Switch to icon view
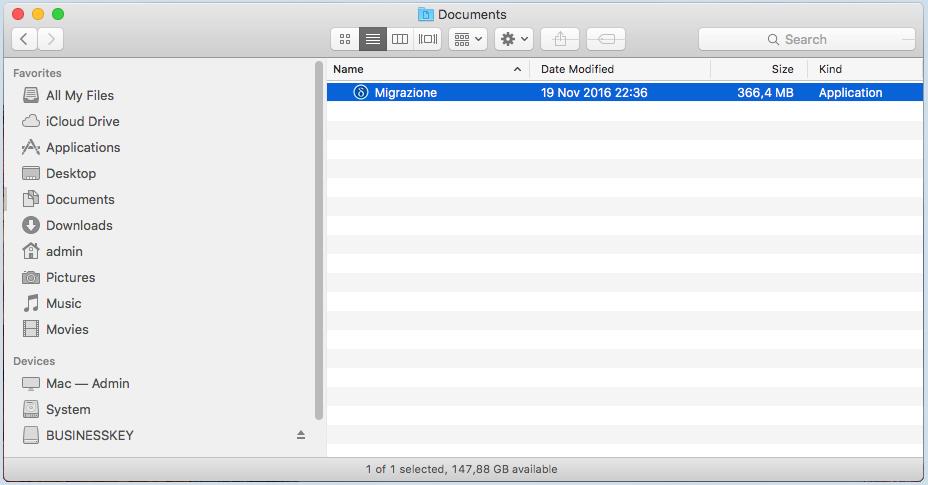 345,39
